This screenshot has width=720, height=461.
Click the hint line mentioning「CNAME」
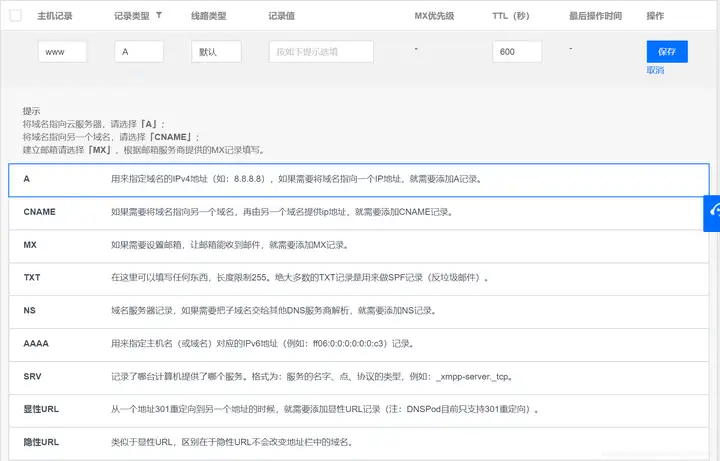click(x=112, y=137)
